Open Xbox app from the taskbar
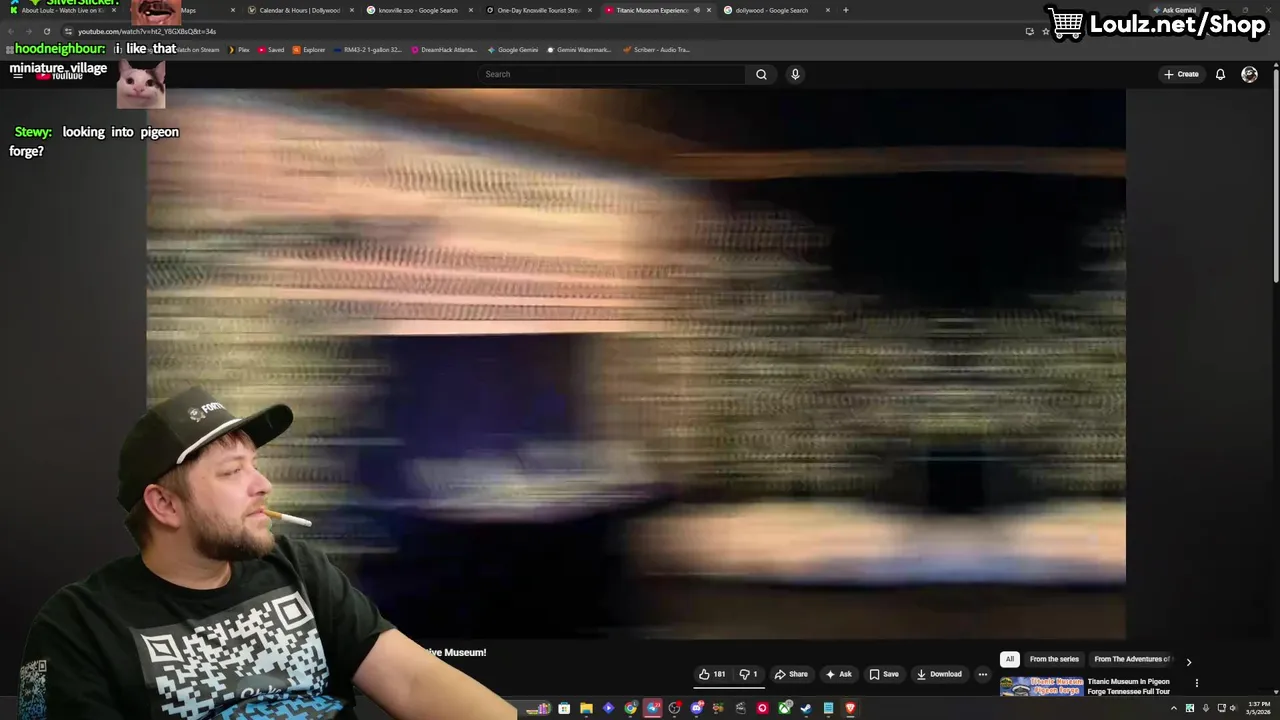Screen dimensions: 1280x720 pyautogui.click(x=785, y=708)
